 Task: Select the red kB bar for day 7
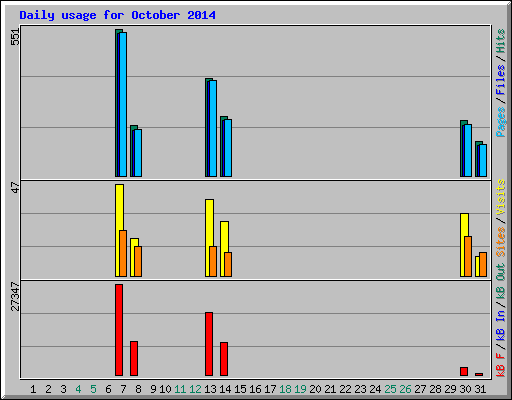coord(119,330)
